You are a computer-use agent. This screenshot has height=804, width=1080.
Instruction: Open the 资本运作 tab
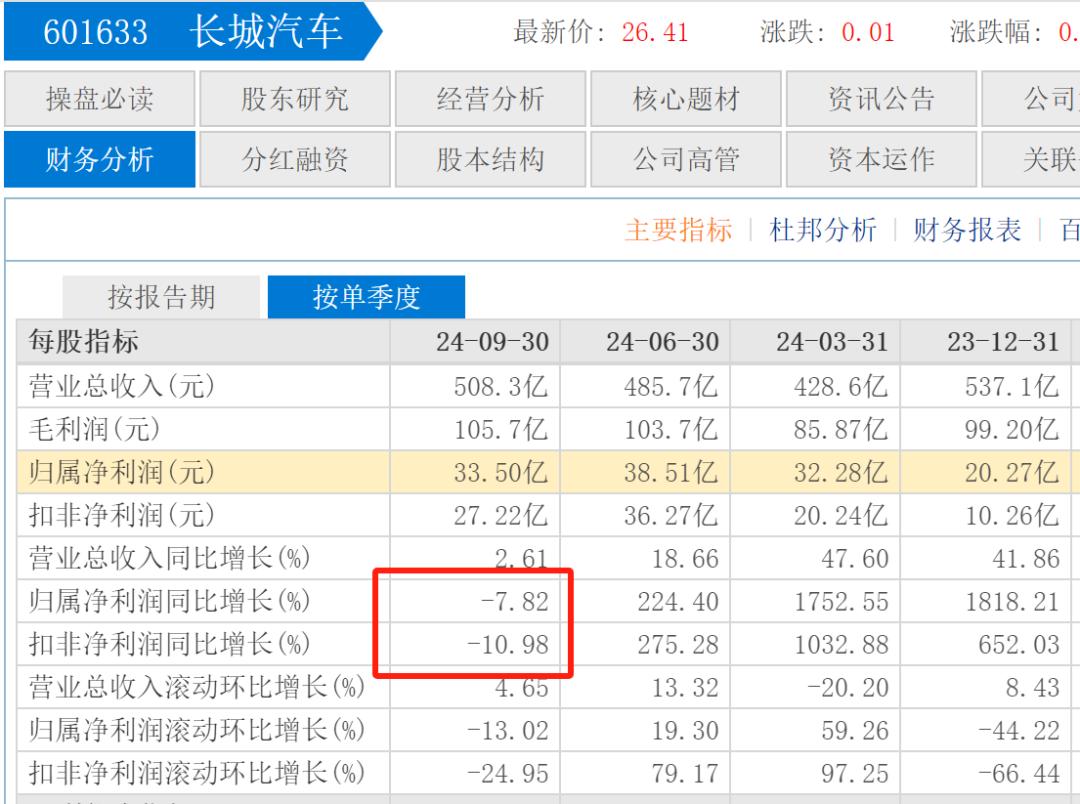pyautogui.click(x=881, y=159)
